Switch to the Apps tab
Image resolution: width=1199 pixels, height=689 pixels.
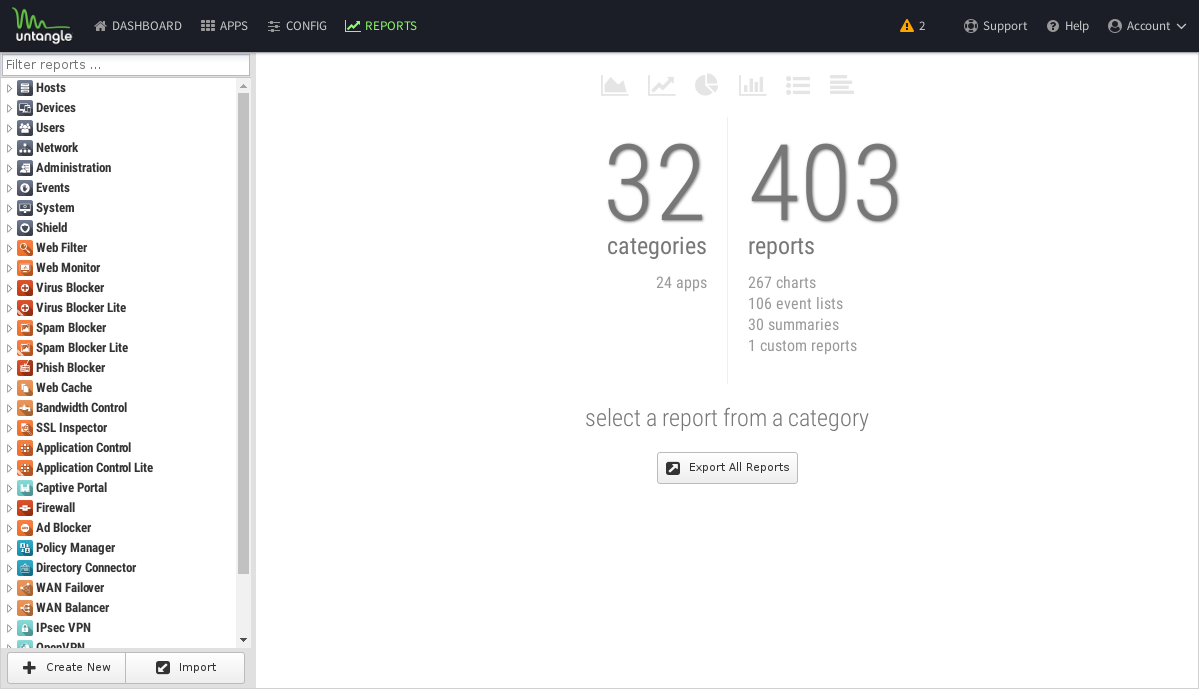(x=224, y=26)
